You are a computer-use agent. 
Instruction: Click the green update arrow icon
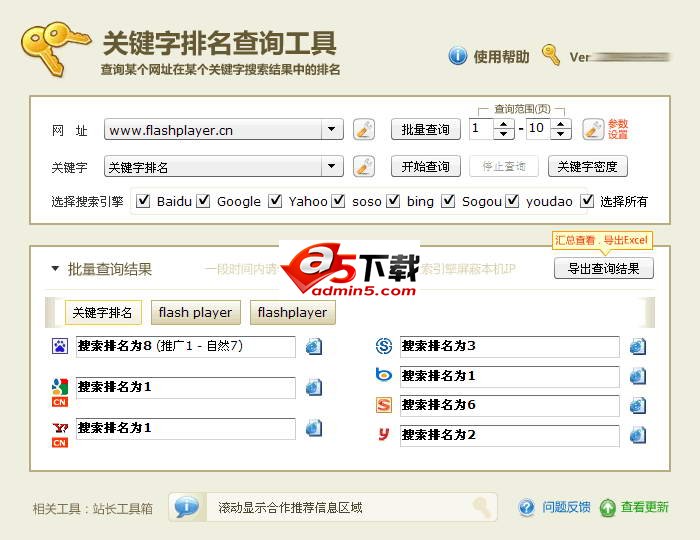pyautogui.click(x=607, y=508)
